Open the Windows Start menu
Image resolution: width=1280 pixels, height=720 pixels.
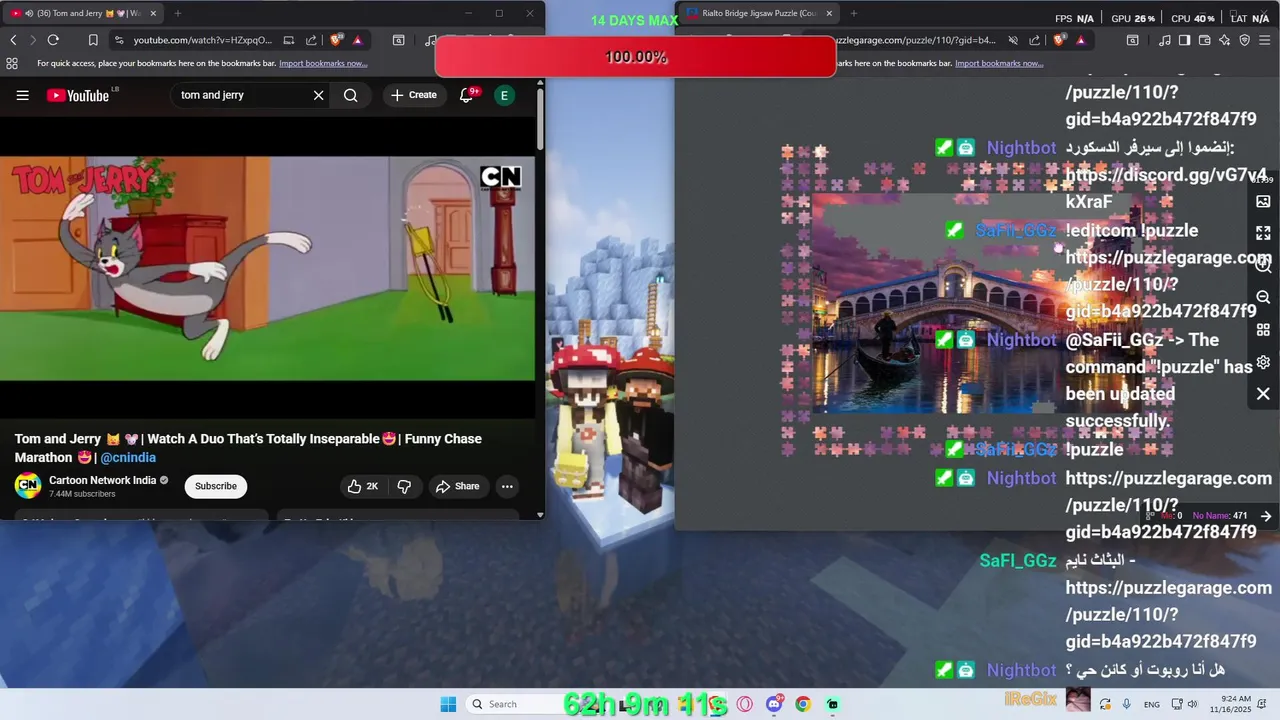[448, 704]
